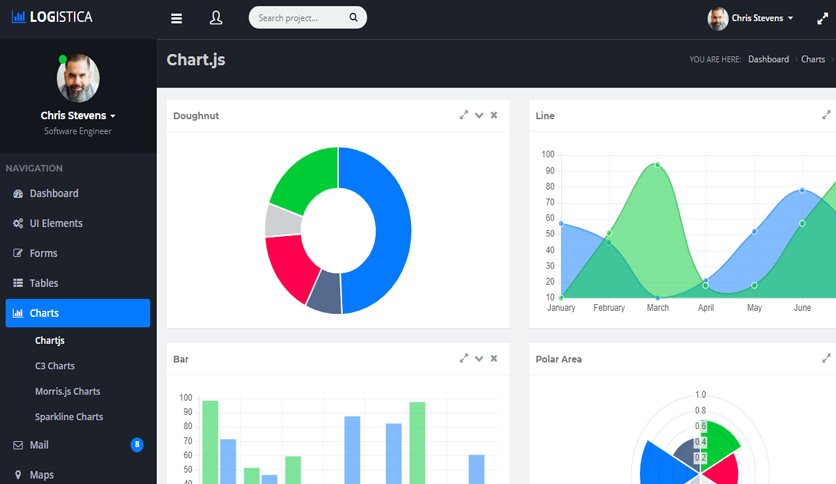
Task: Select Chartjs submenu link
Action: (x=50, y=341)
